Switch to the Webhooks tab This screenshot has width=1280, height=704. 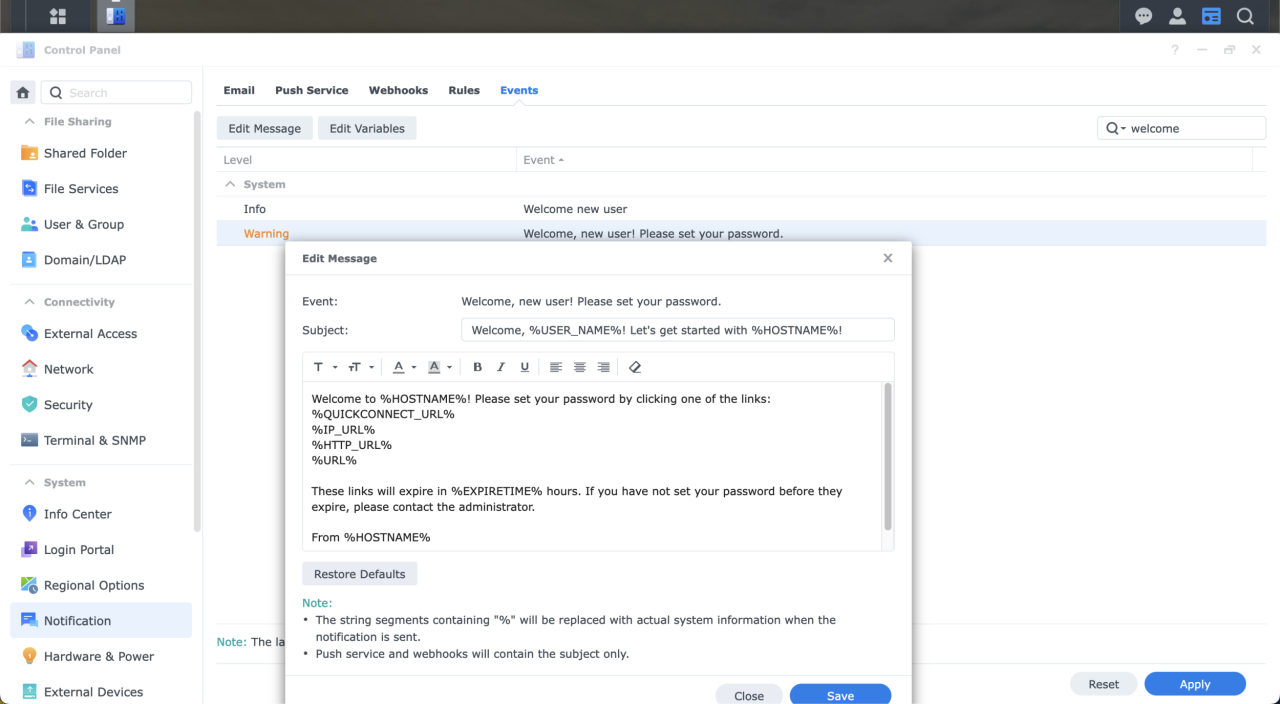click(398, 90)
